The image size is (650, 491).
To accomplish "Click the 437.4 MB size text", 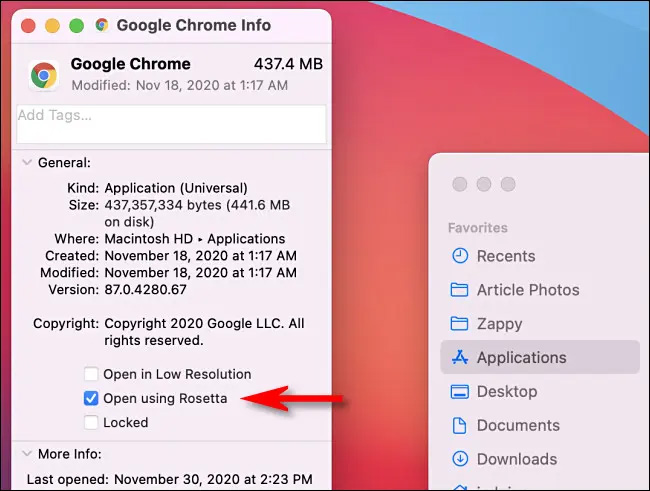I will (289, 64).
